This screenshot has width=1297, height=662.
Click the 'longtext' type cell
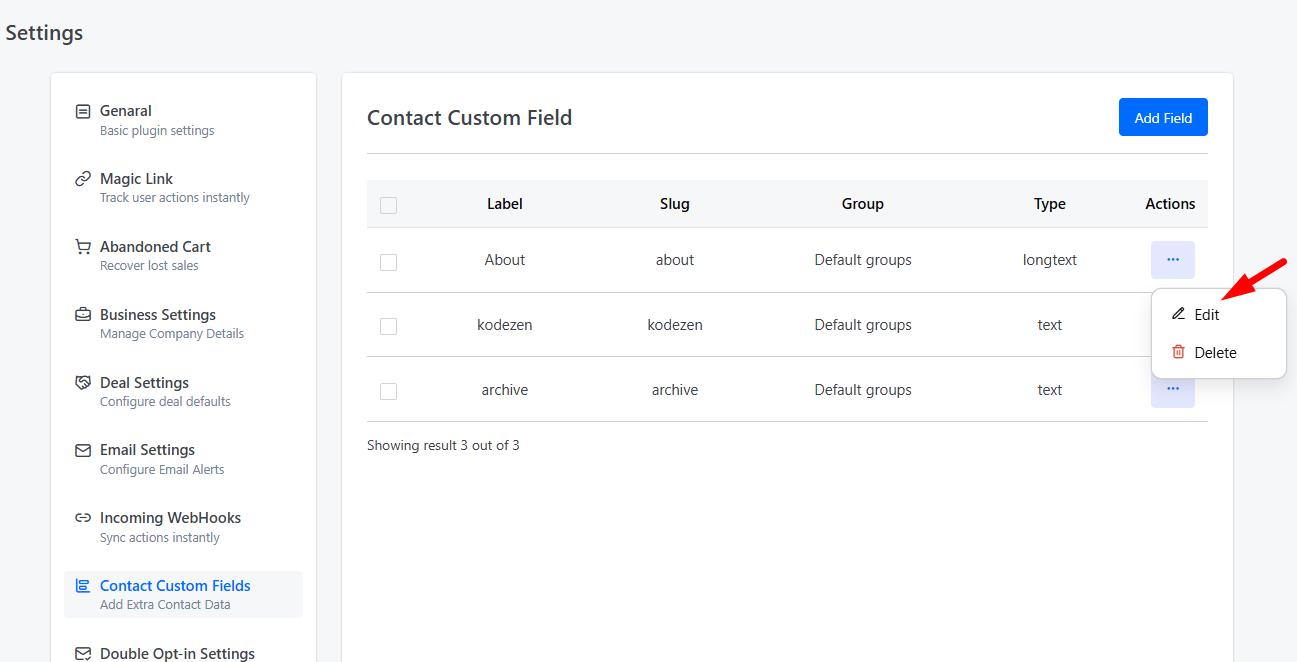point(1050,260)
